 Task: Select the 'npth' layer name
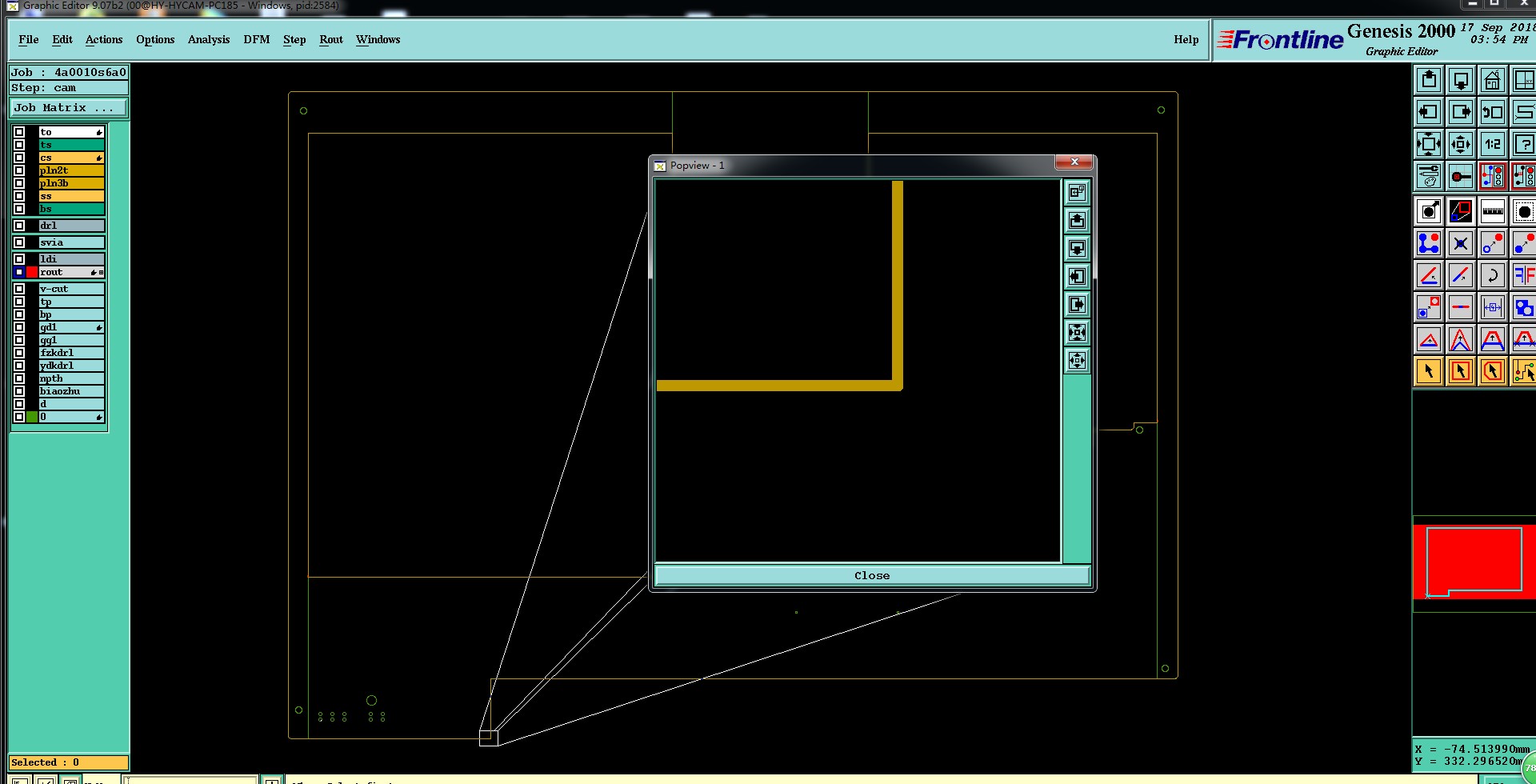pyautogui.click(x=71, y=378)
